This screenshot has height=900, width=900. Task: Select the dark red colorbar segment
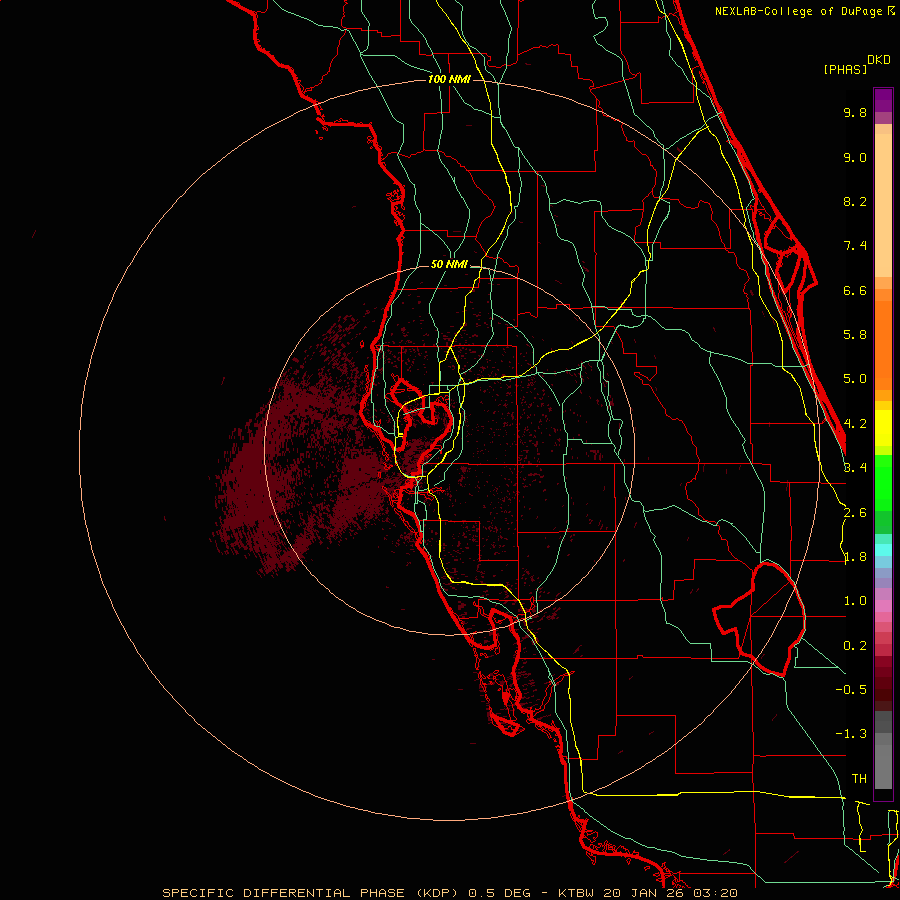pos(883,683)
